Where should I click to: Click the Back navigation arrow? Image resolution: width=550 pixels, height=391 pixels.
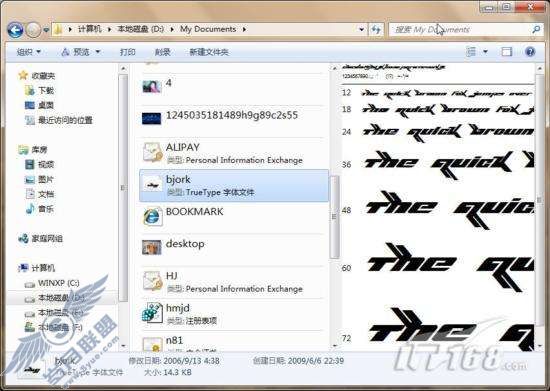(15, 30)
